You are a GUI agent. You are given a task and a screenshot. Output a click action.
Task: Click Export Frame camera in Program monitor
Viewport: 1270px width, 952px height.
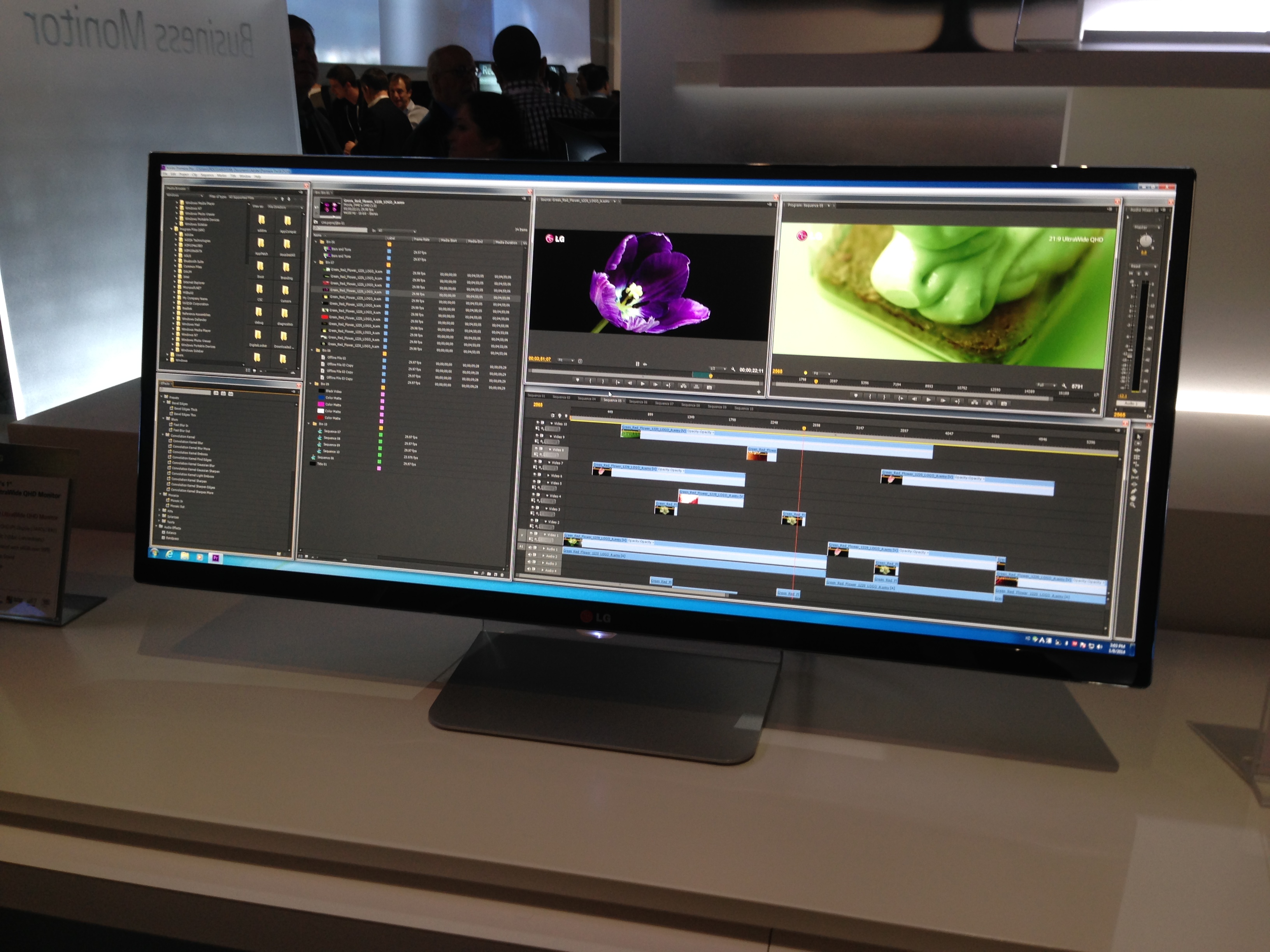[1003, 403]
